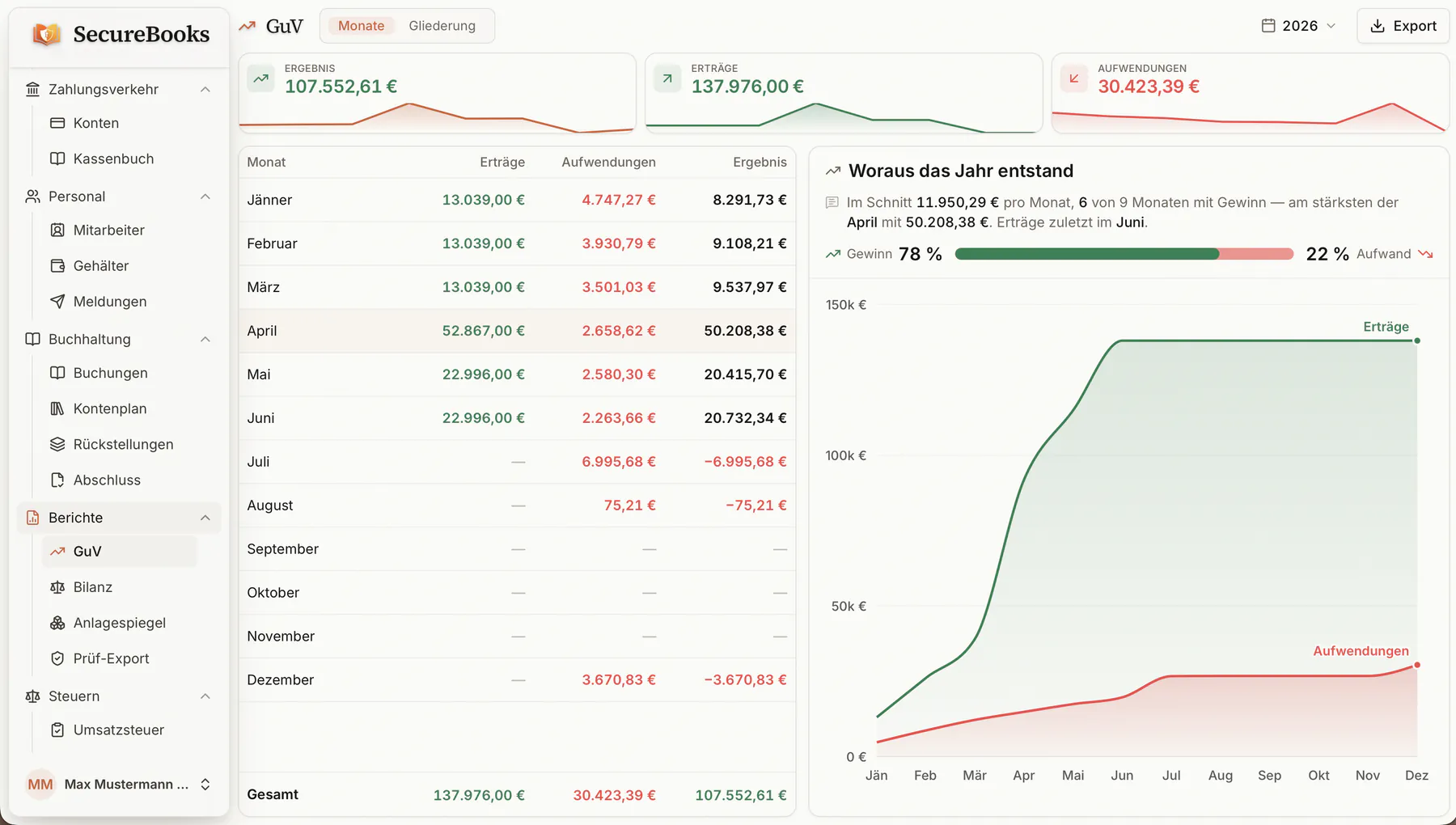Open the 2026 year dropdown
The height and width of the screenshot is (825, 1456).
point(1299,26)
